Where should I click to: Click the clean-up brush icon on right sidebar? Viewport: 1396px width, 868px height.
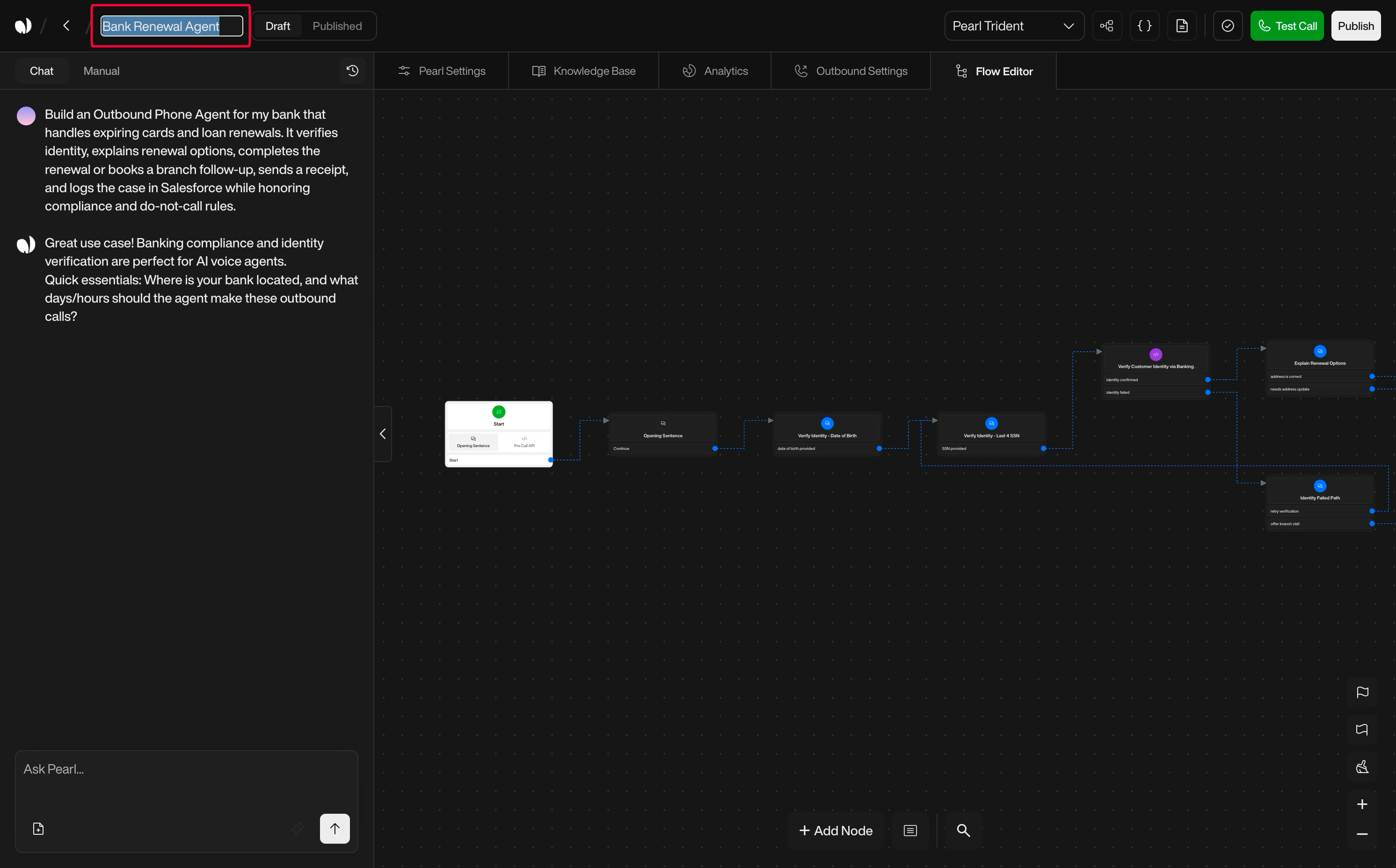click(x=1363, y=767)
